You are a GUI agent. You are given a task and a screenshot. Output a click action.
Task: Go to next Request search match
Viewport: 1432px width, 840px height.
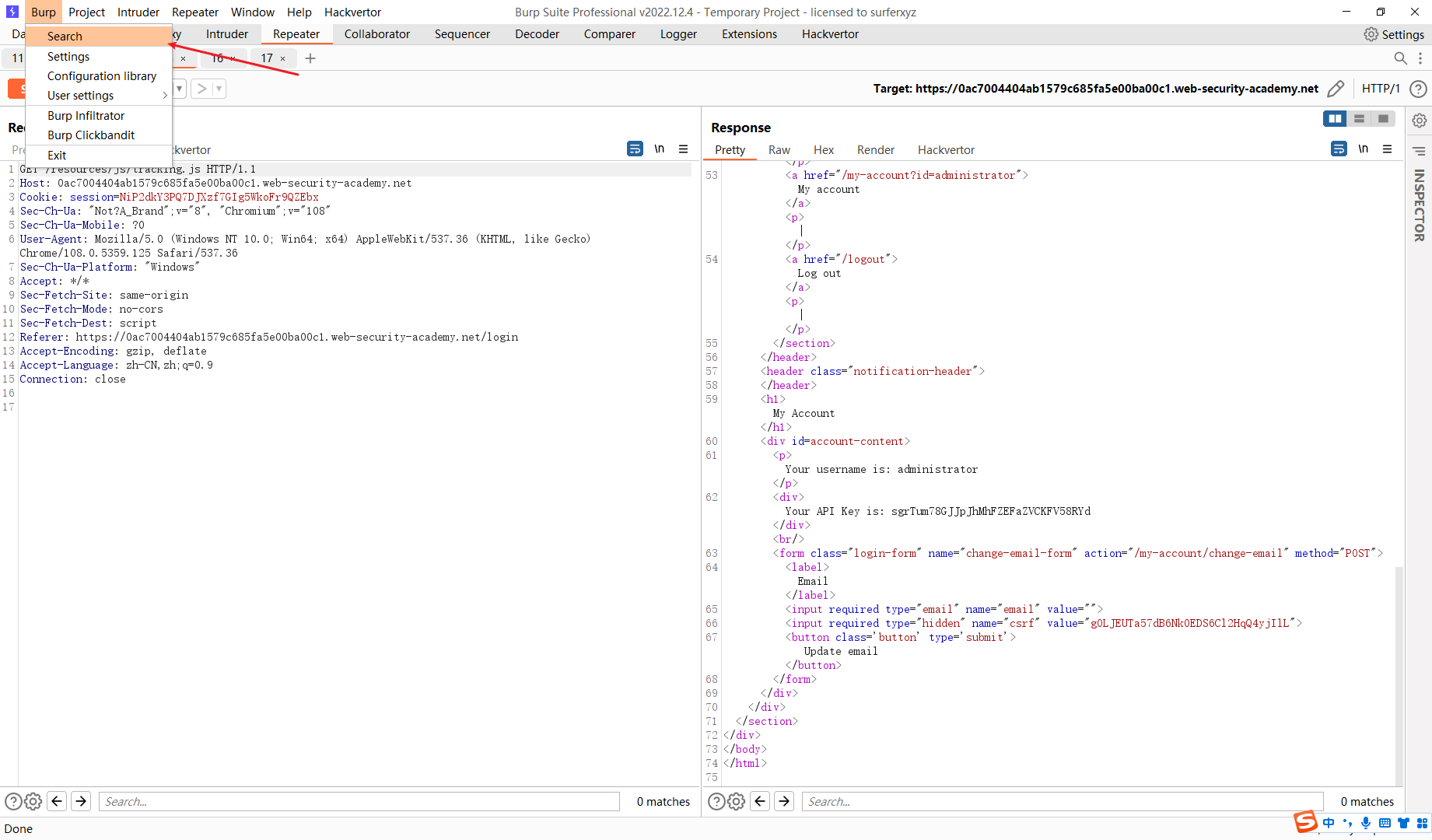82,801
